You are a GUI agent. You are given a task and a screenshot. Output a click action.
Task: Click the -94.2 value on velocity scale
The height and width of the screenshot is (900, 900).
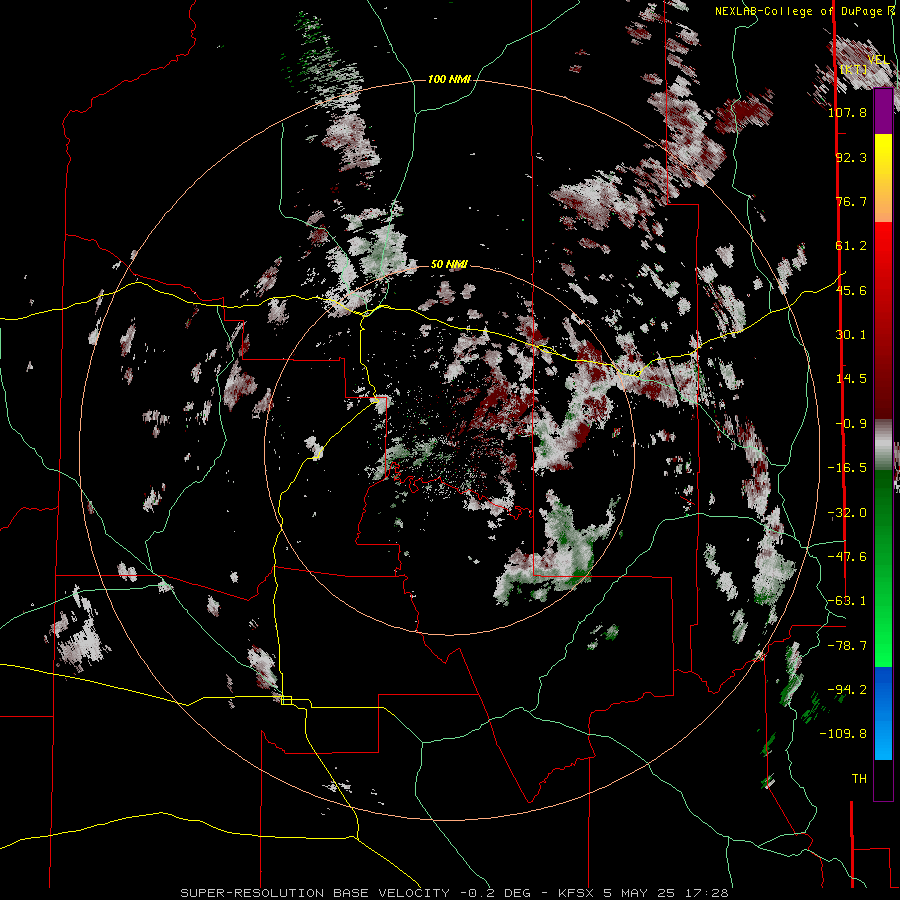click(847, 689)
